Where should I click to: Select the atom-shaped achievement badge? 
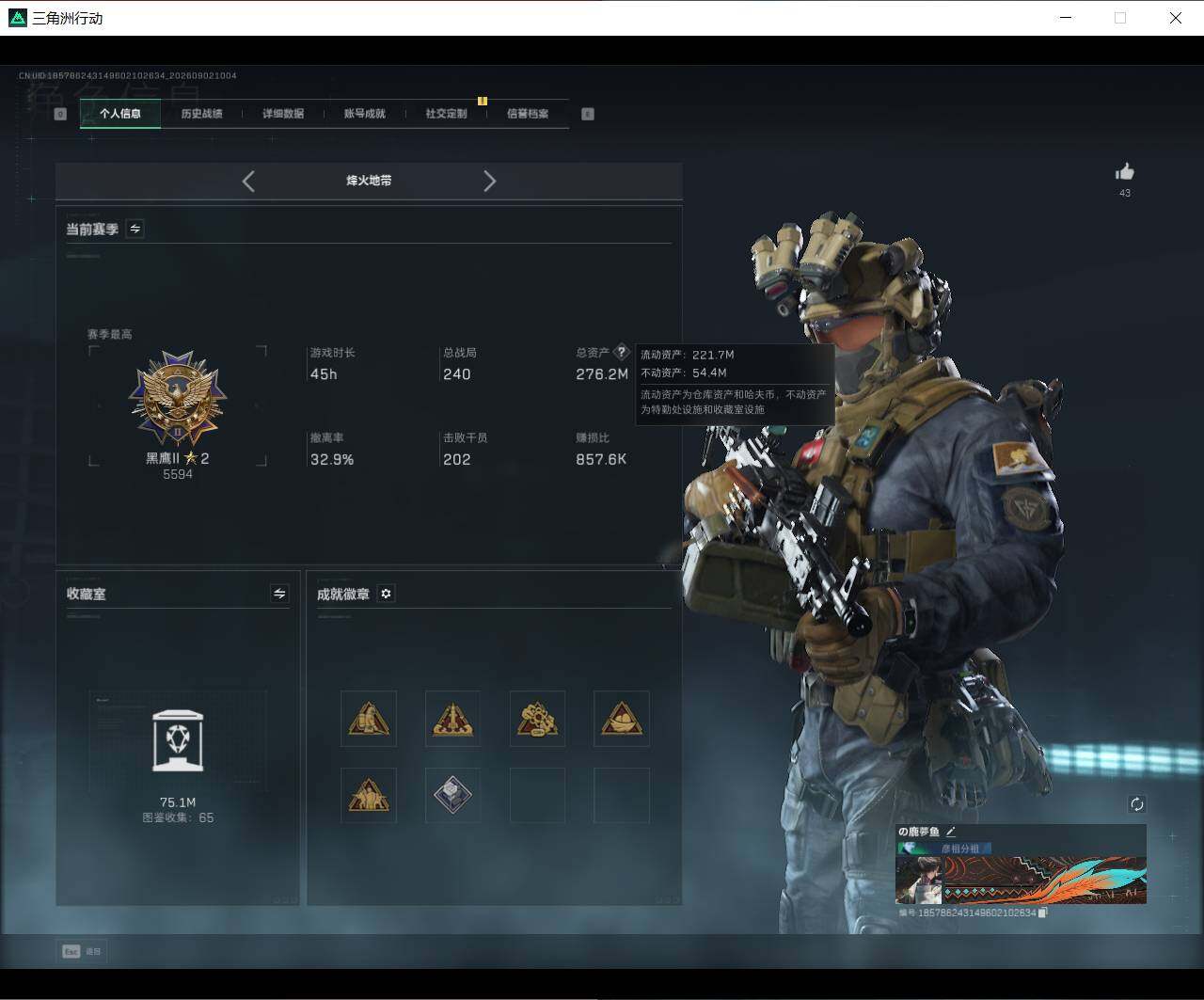click(537, 719)
